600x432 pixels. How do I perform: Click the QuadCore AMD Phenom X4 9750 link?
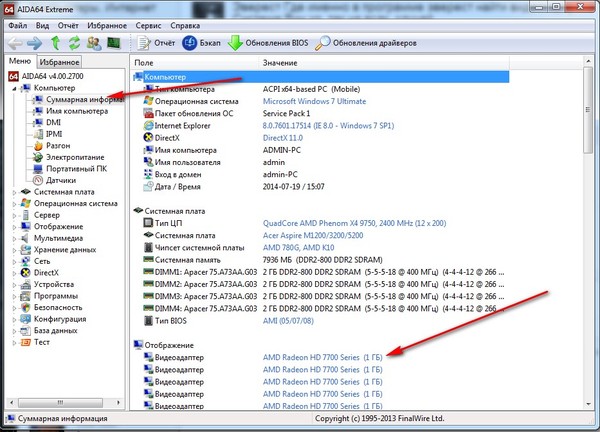341,222
